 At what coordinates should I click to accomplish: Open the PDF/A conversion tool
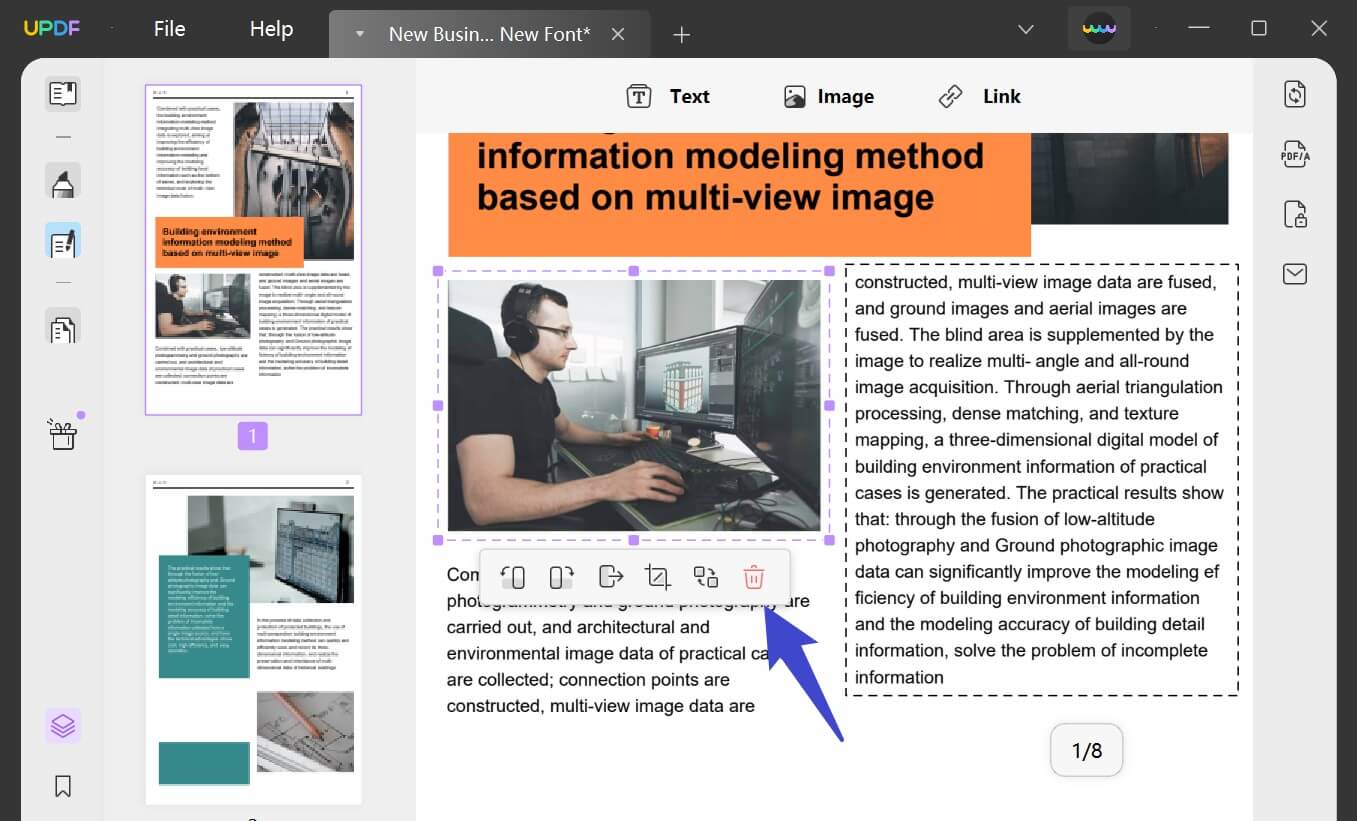tap(1294, 154)
